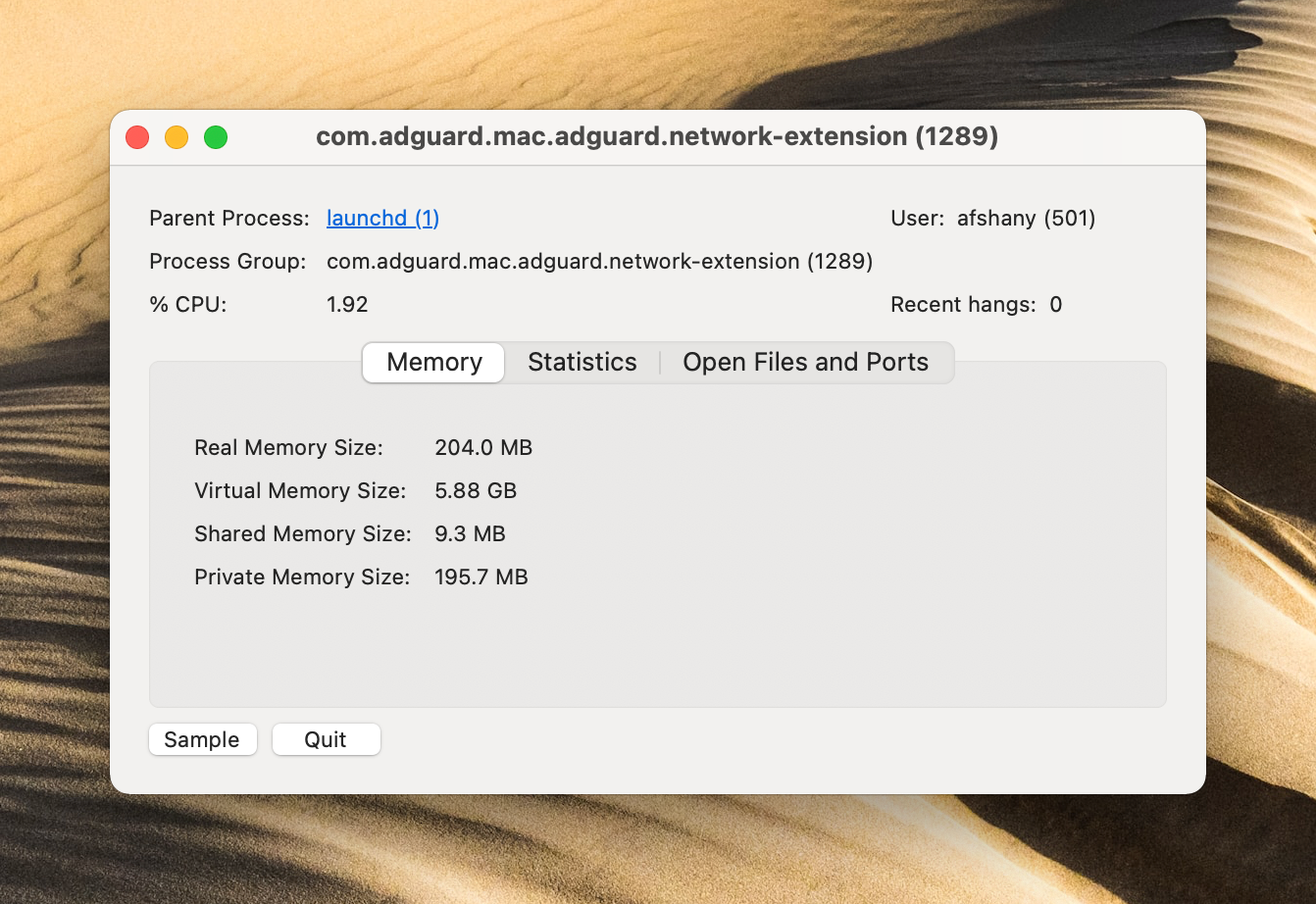Click the yellow minimize traffic light
The image size is (1316, 904).
click(x=177, y=137)
